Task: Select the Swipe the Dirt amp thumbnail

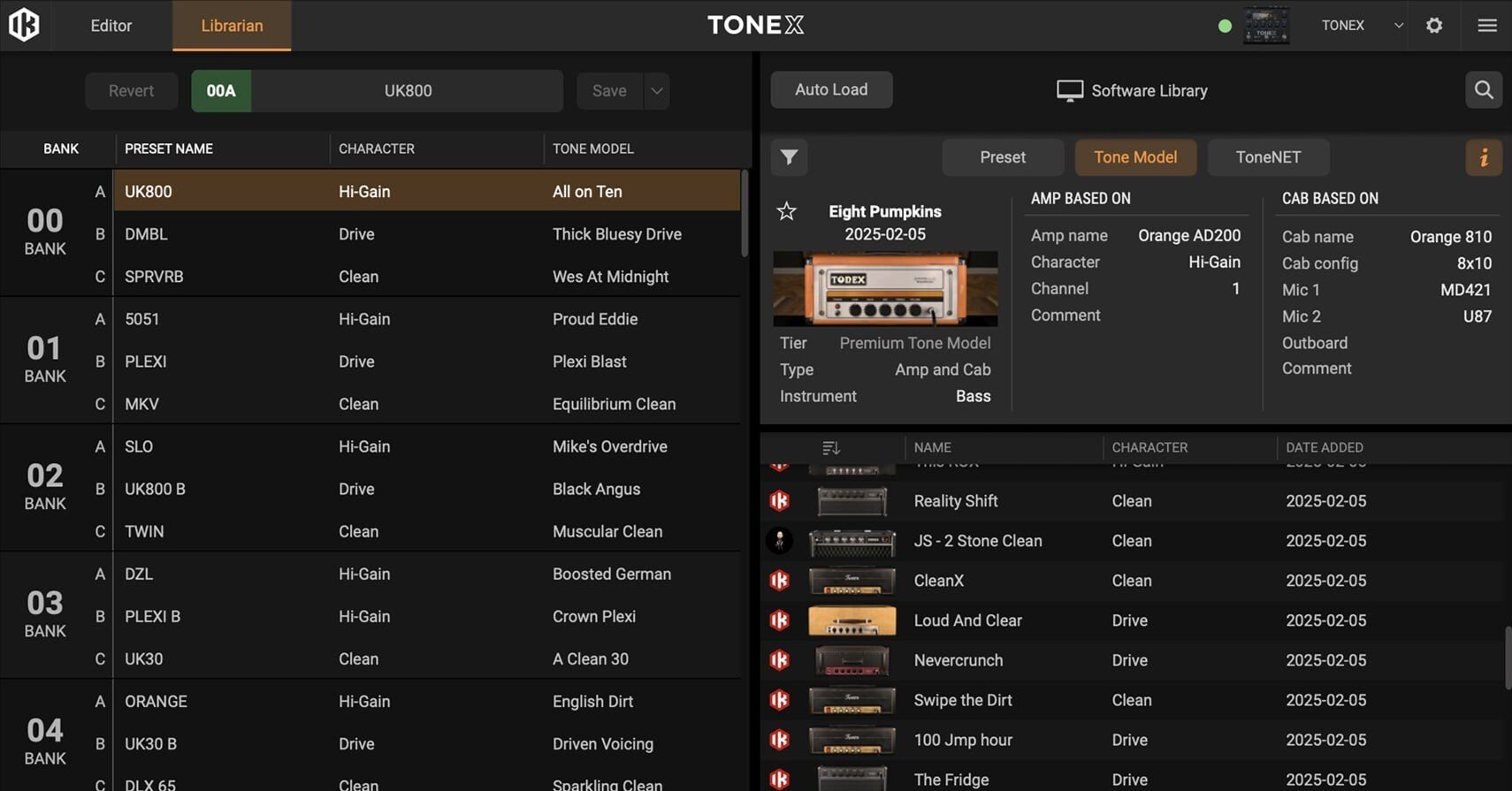Action: point(851,700)
